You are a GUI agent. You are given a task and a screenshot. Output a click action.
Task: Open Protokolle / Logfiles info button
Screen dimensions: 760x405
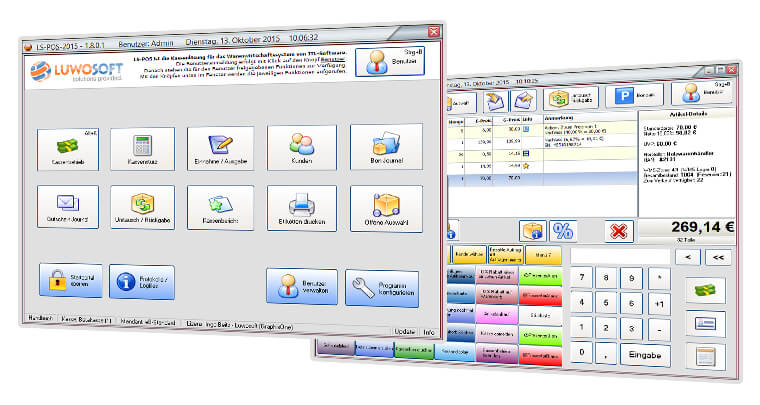click(x=141, y=282)
